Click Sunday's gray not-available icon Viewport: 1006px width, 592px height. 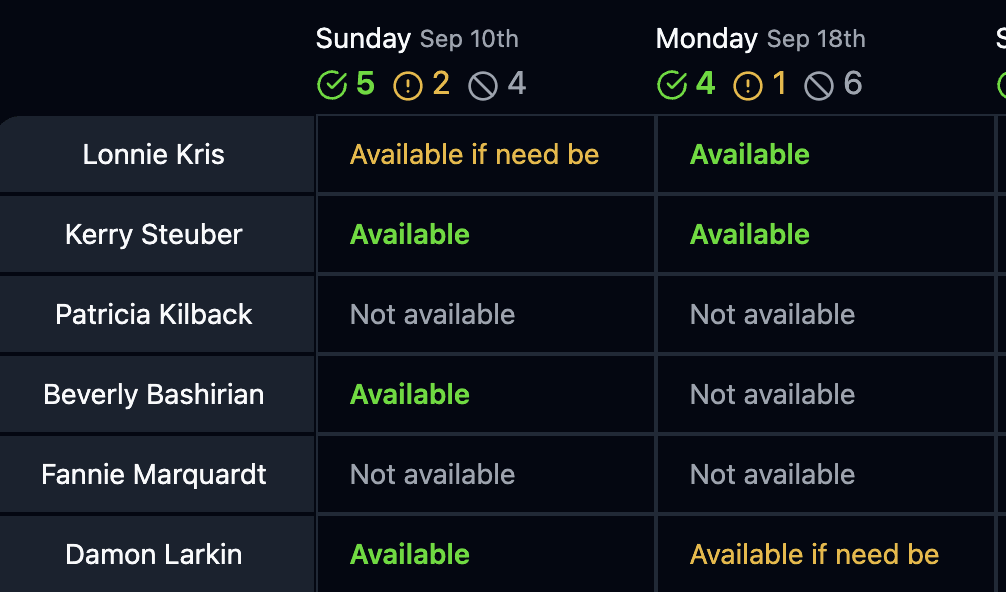pyautogui.click(x=483, y=85)
